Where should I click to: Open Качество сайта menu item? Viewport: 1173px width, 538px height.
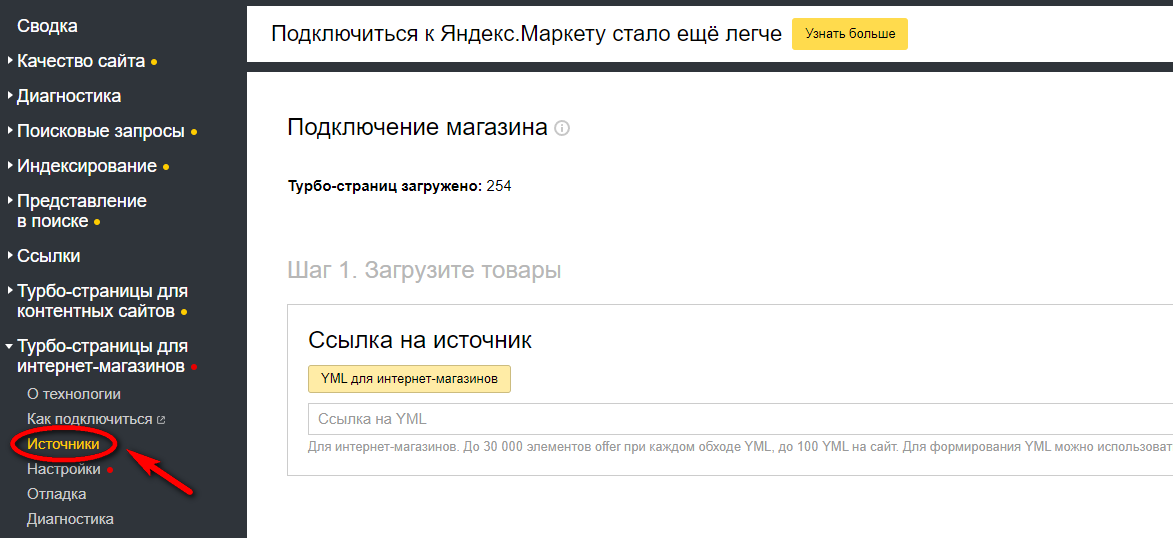[81, 61]
